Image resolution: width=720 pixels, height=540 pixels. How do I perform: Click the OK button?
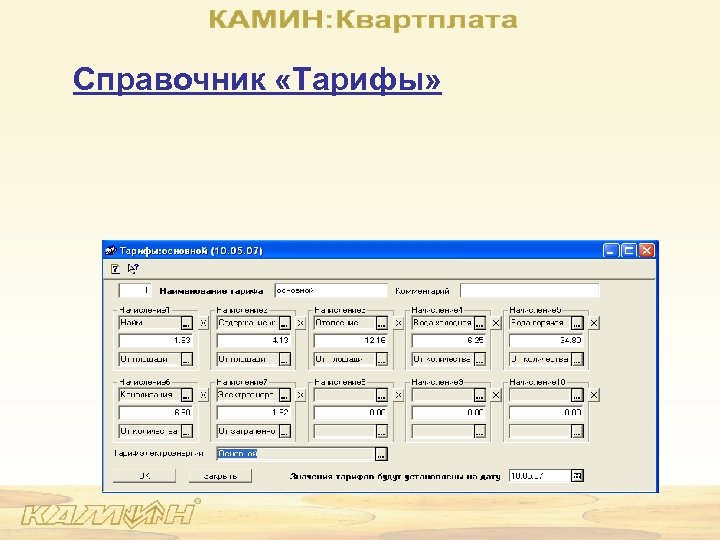coord(144,476)
